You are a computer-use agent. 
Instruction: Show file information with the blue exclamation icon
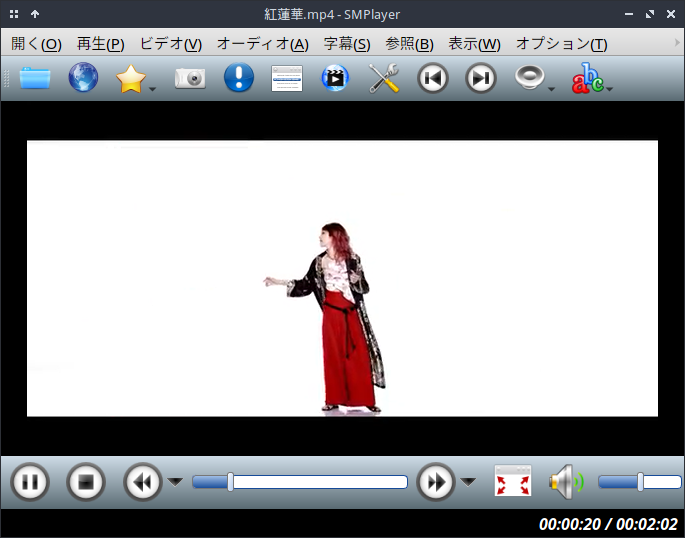tap(239, 77)
